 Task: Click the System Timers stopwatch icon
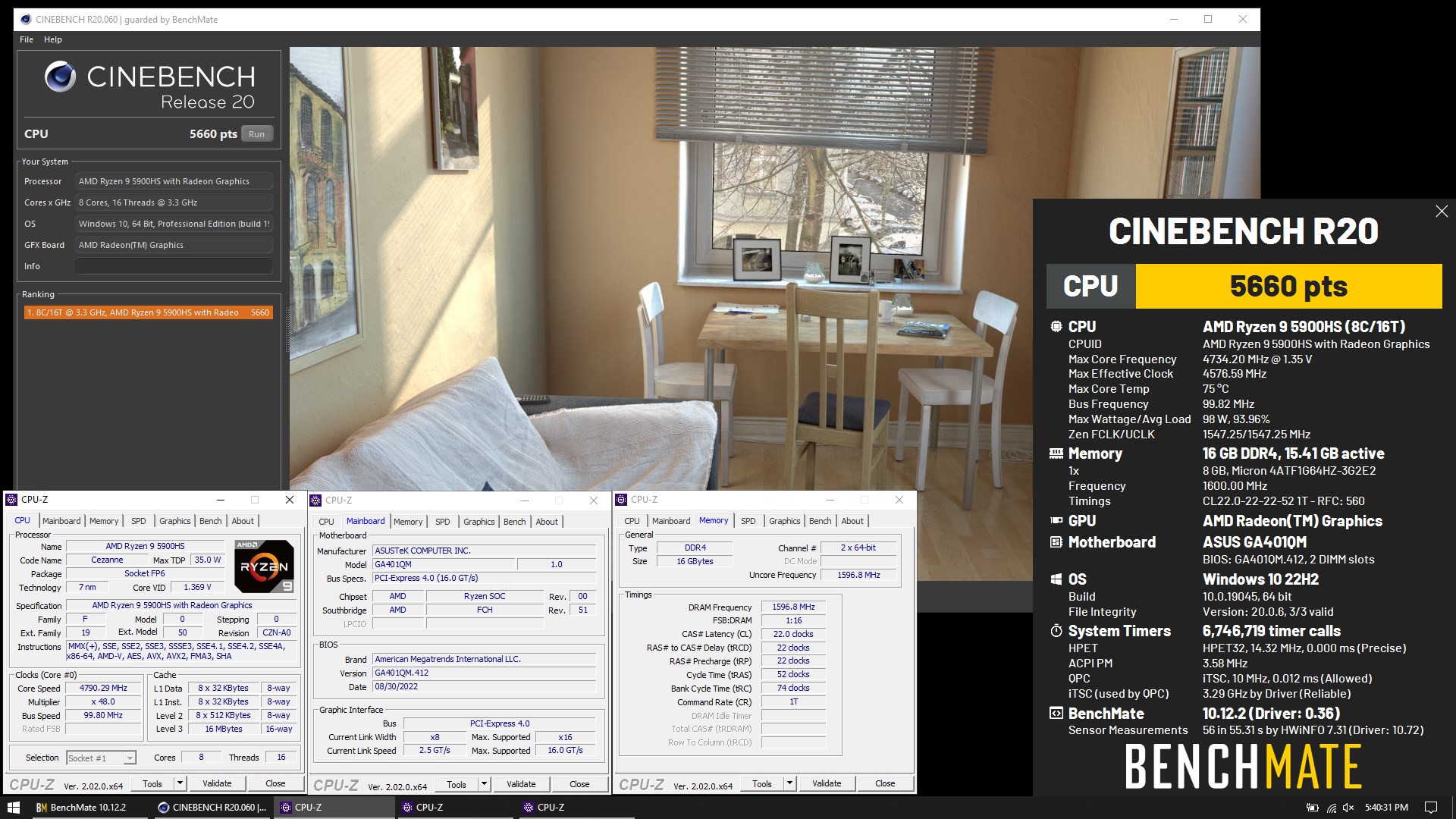1056,631
